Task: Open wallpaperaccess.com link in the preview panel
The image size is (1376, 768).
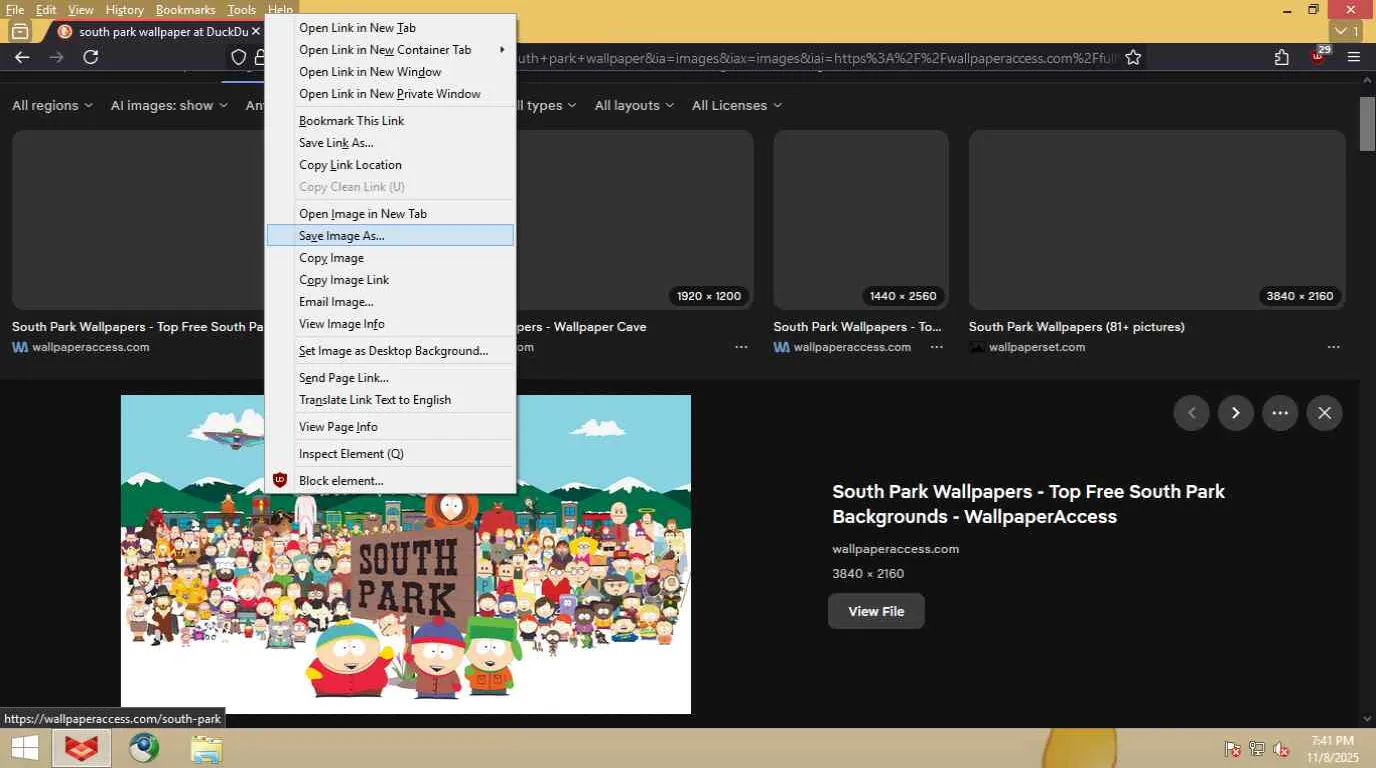Action: [896, 549]
